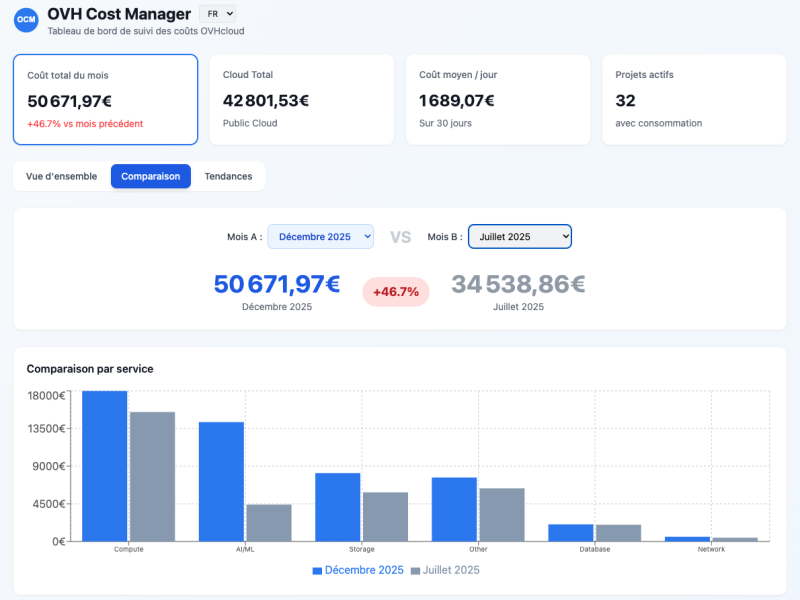800x600 pixels.
Task: Open the Tendances tab
Action: point(228,176)
